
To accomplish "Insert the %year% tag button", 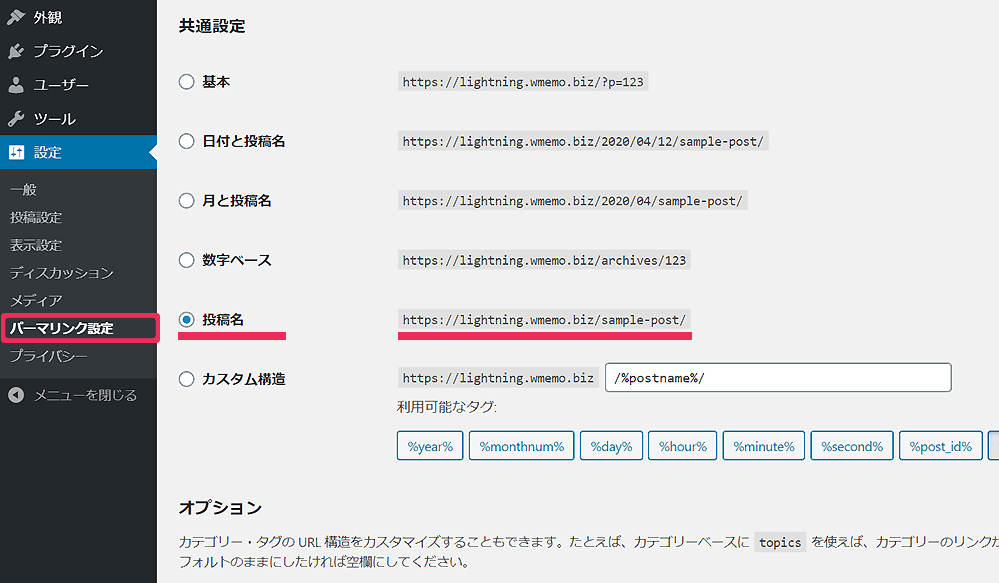I will (430, 446).
